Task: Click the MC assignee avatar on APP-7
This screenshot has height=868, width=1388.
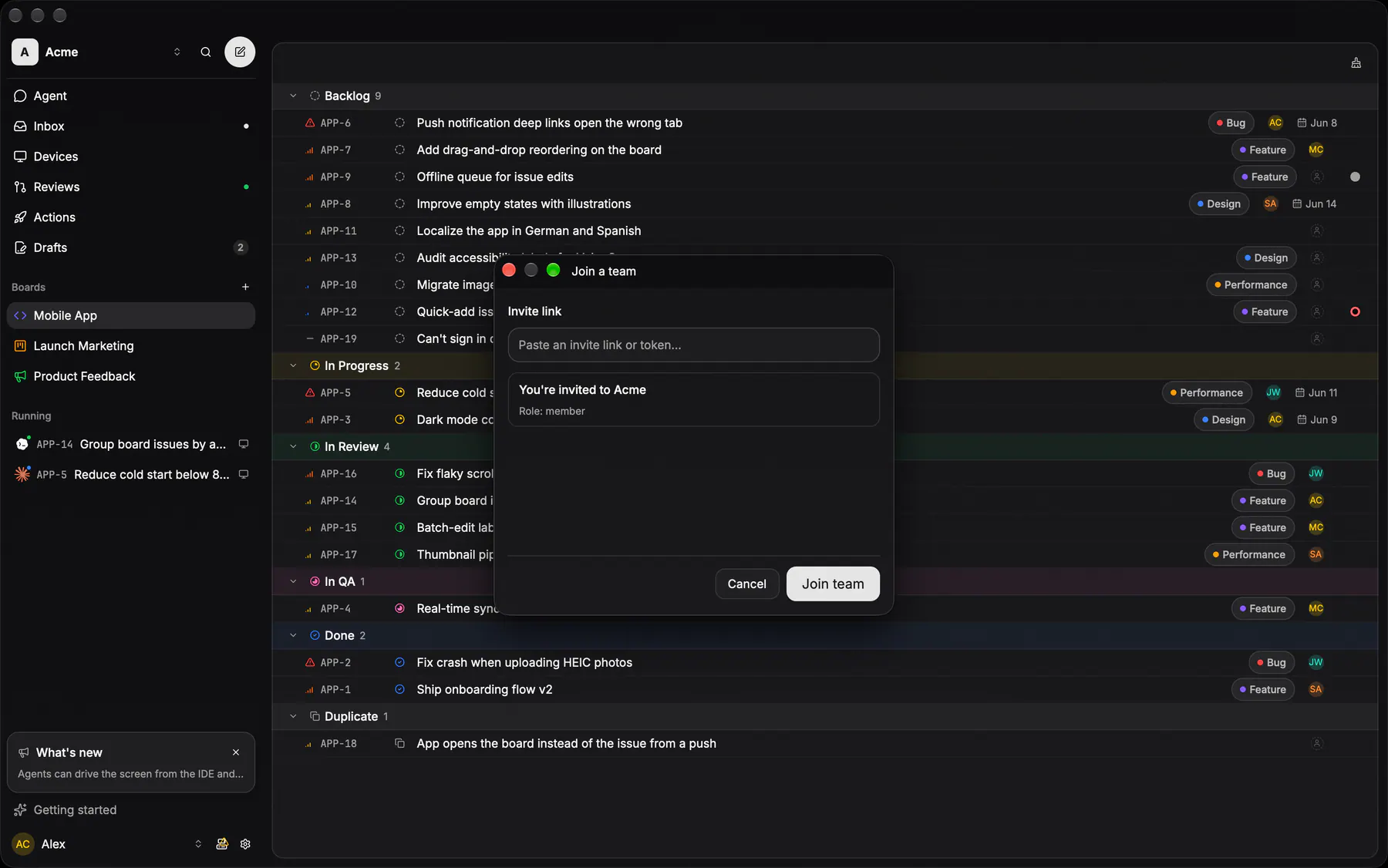Action: 1316,150
